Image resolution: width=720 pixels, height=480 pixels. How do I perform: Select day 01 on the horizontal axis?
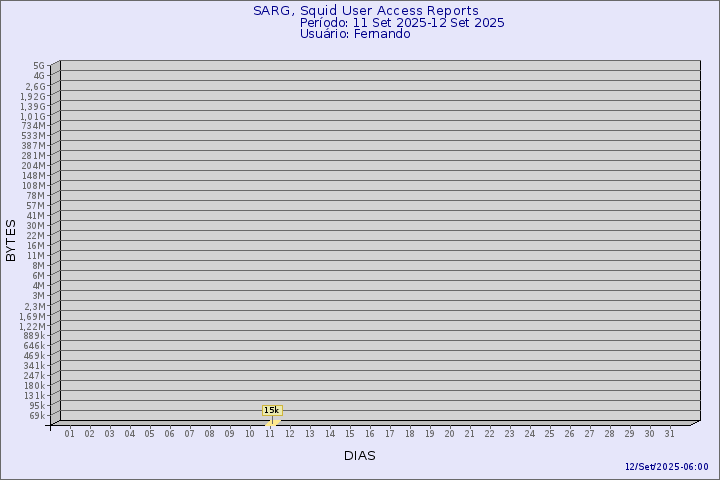70,433
